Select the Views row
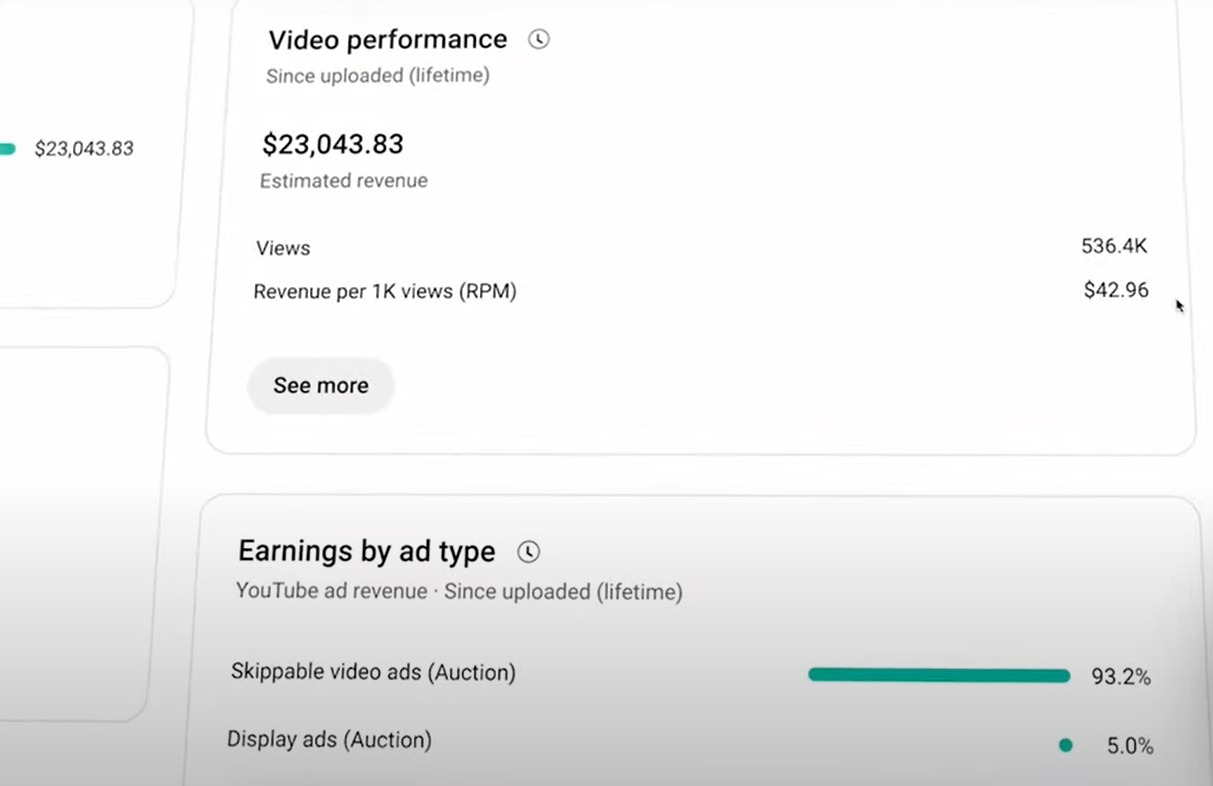 pos(701,247)
